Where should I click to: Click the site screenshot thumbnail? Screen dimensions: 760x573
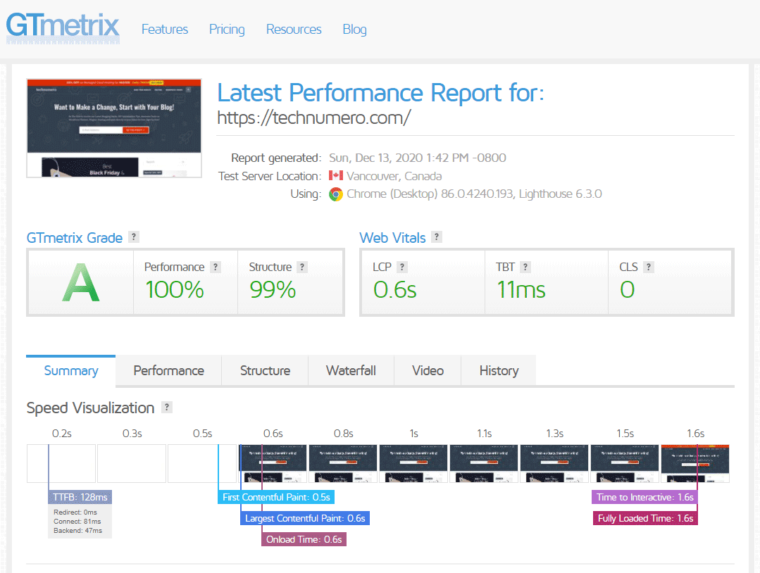[x=112, y=128]
